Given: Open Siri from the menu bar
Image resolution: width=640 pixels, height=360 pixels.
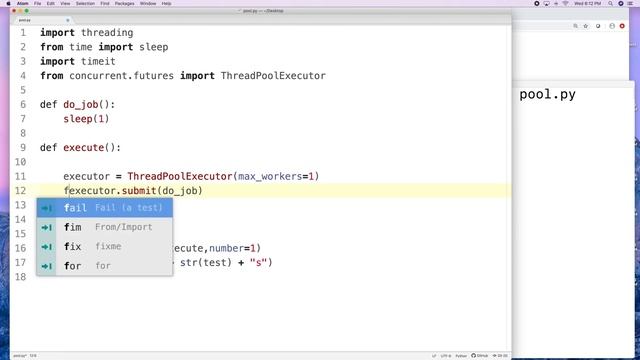Looking at the screenshot, I should coord(621,3).
